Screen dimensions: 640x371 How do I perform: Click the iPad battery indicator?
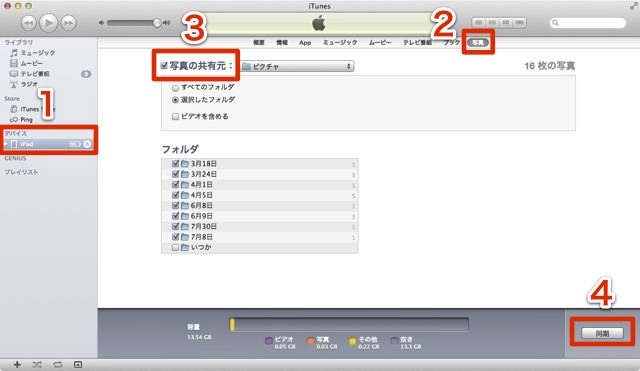pos(75,144)
